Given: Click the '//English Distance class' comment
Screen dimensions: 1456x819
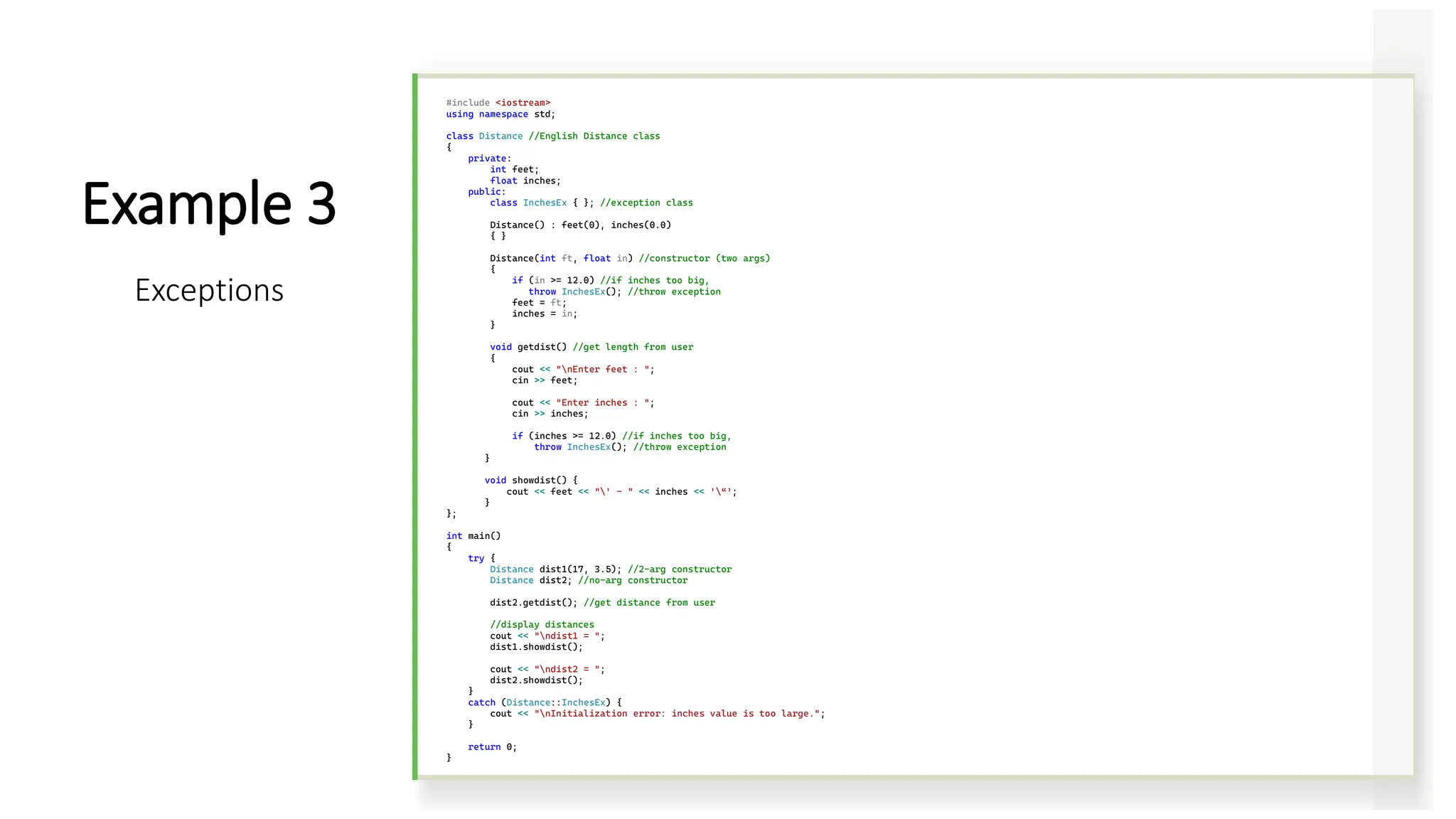Looking at the screenshot, I should [594, 136].
